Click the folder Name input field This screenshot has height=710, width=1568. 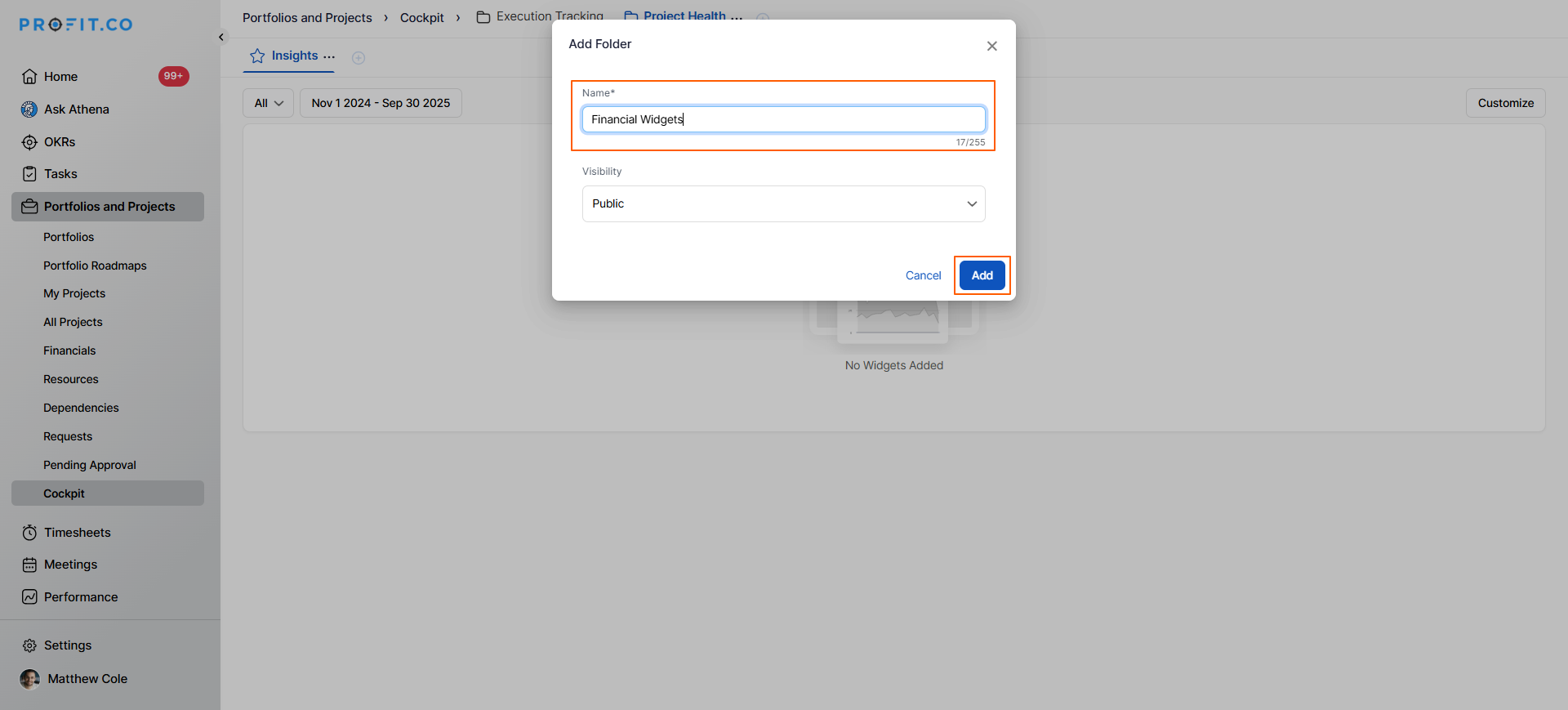(784, 119)
